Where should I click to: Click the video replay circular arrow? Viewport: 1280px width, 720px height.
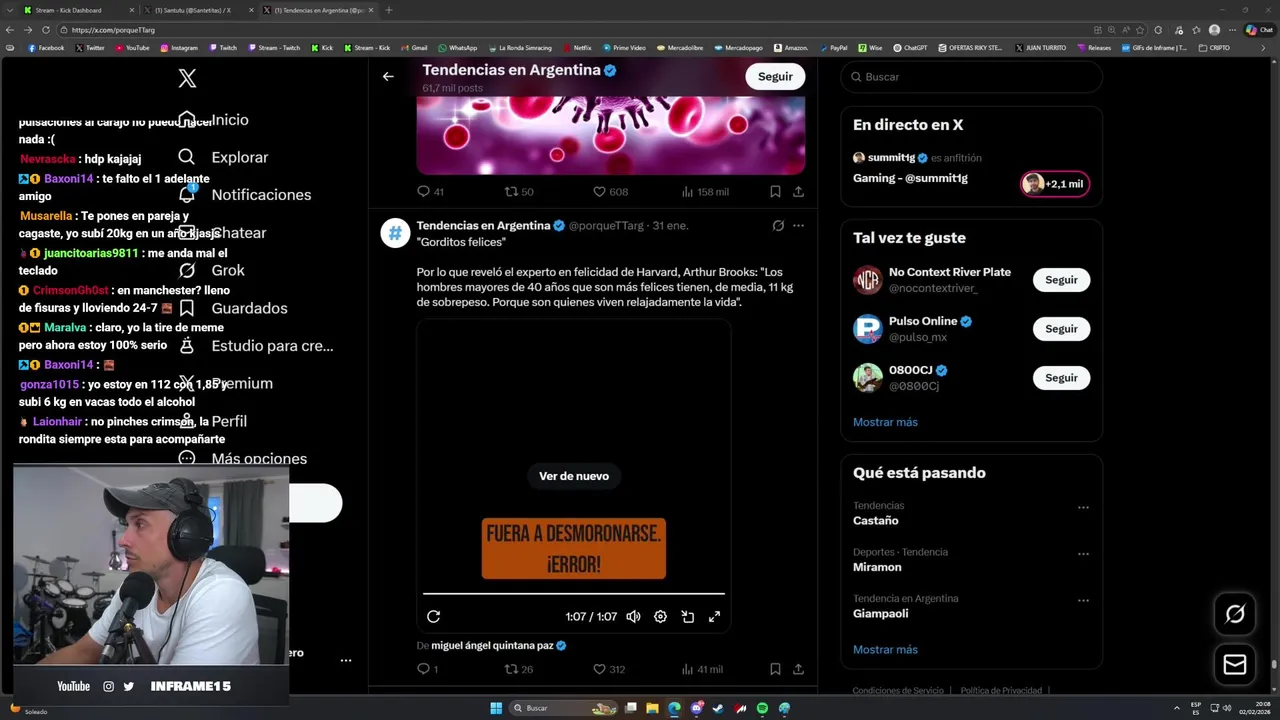tap(433, 617)
